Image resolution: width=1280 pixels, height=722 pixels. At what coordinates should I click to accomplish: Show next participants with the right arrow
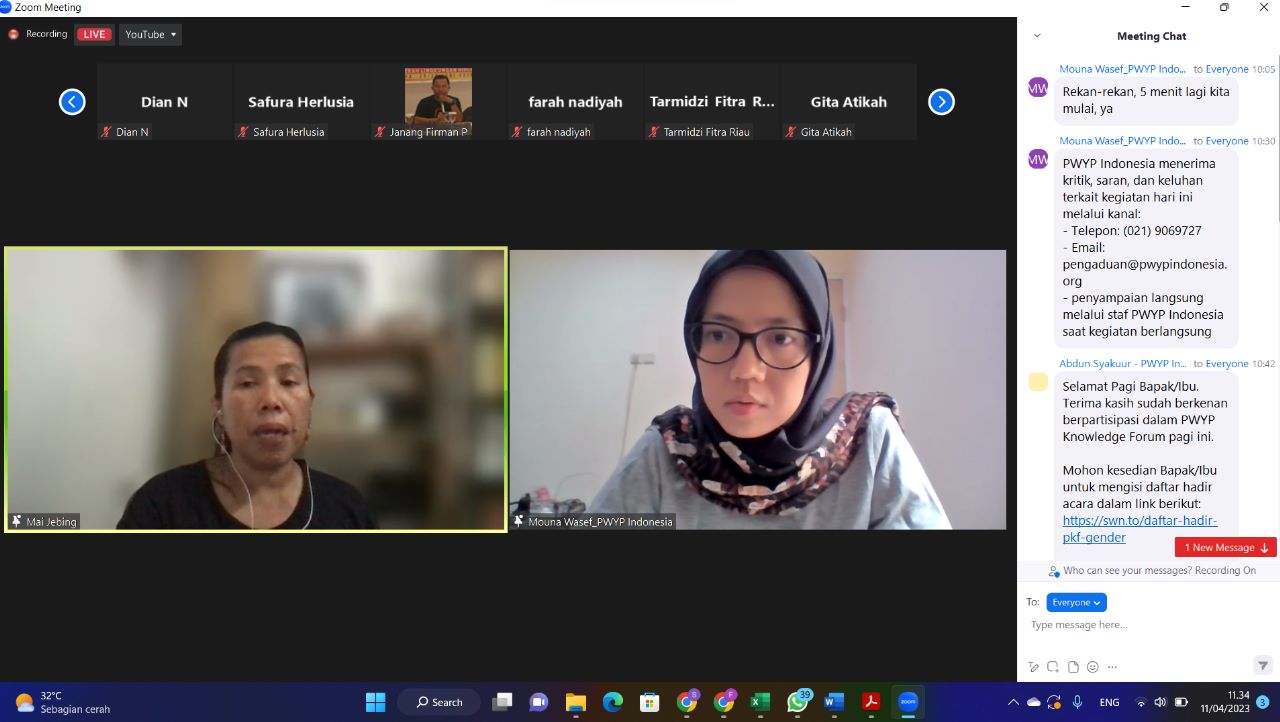(941, 102)
